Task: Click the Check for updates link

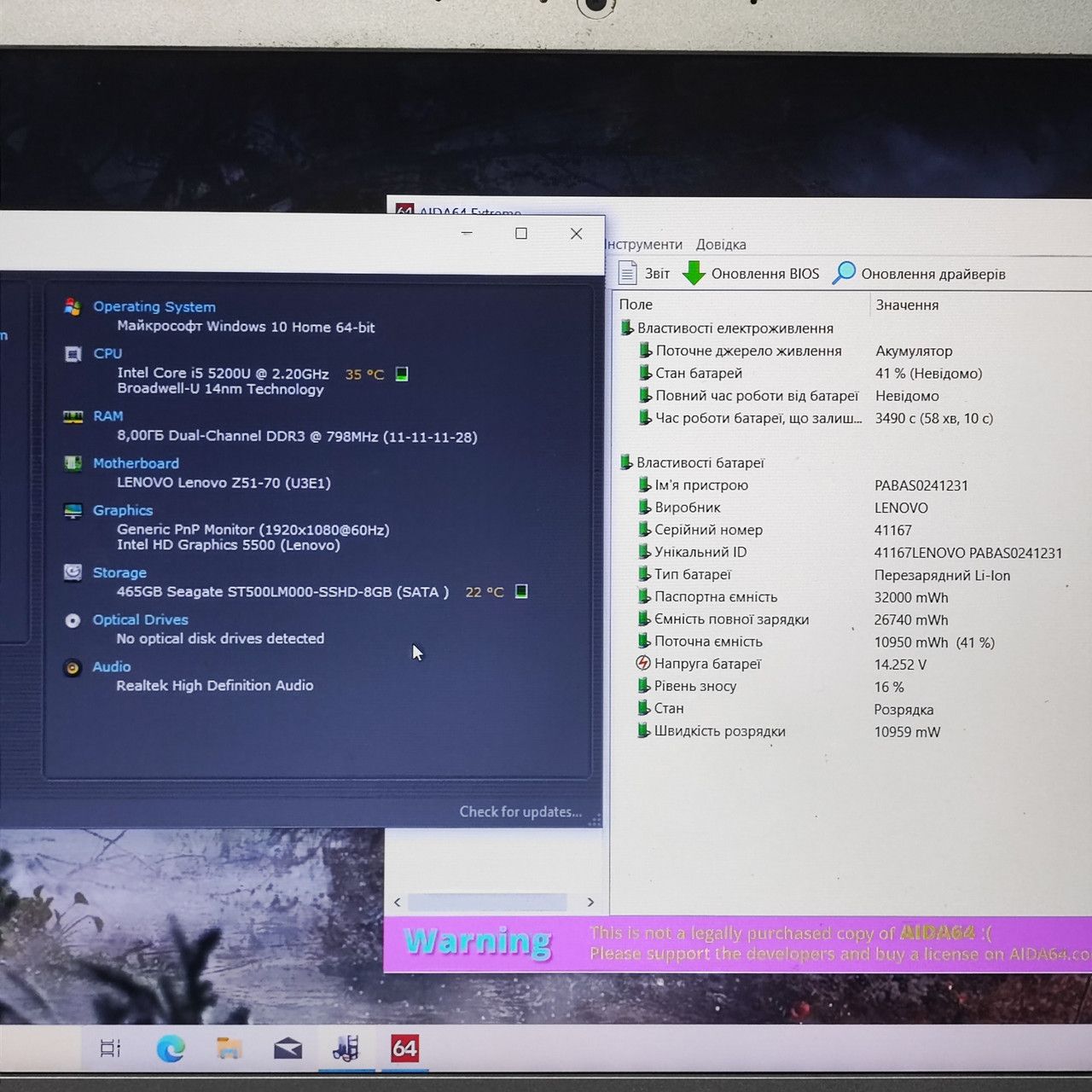Action: [520, 811]
